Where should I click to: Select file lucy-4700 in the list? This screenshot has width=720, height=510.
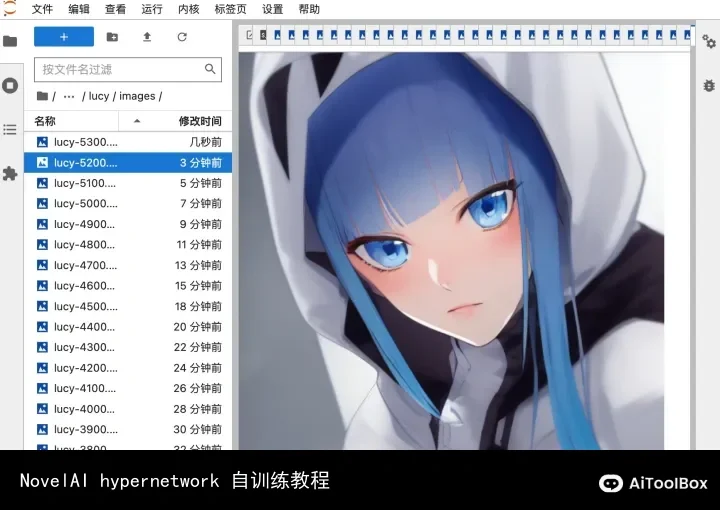(x=128, y=265)
